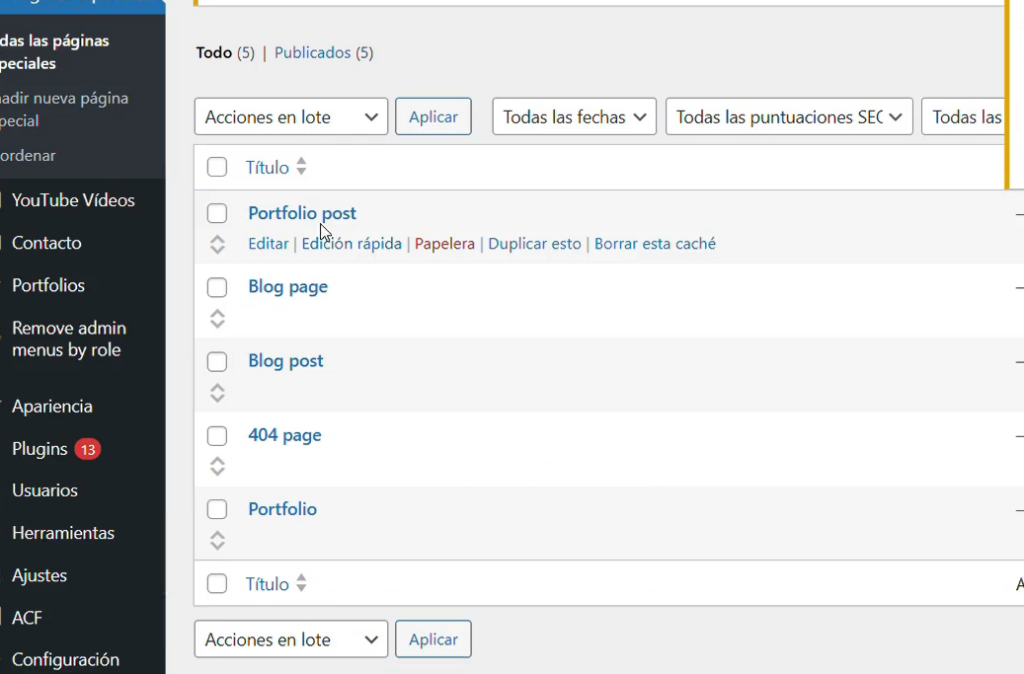This screenshot has width=1024, height=674.
Task: Click the sort arrows beside the bottom Título footer
Action: [x=301, y=584]
